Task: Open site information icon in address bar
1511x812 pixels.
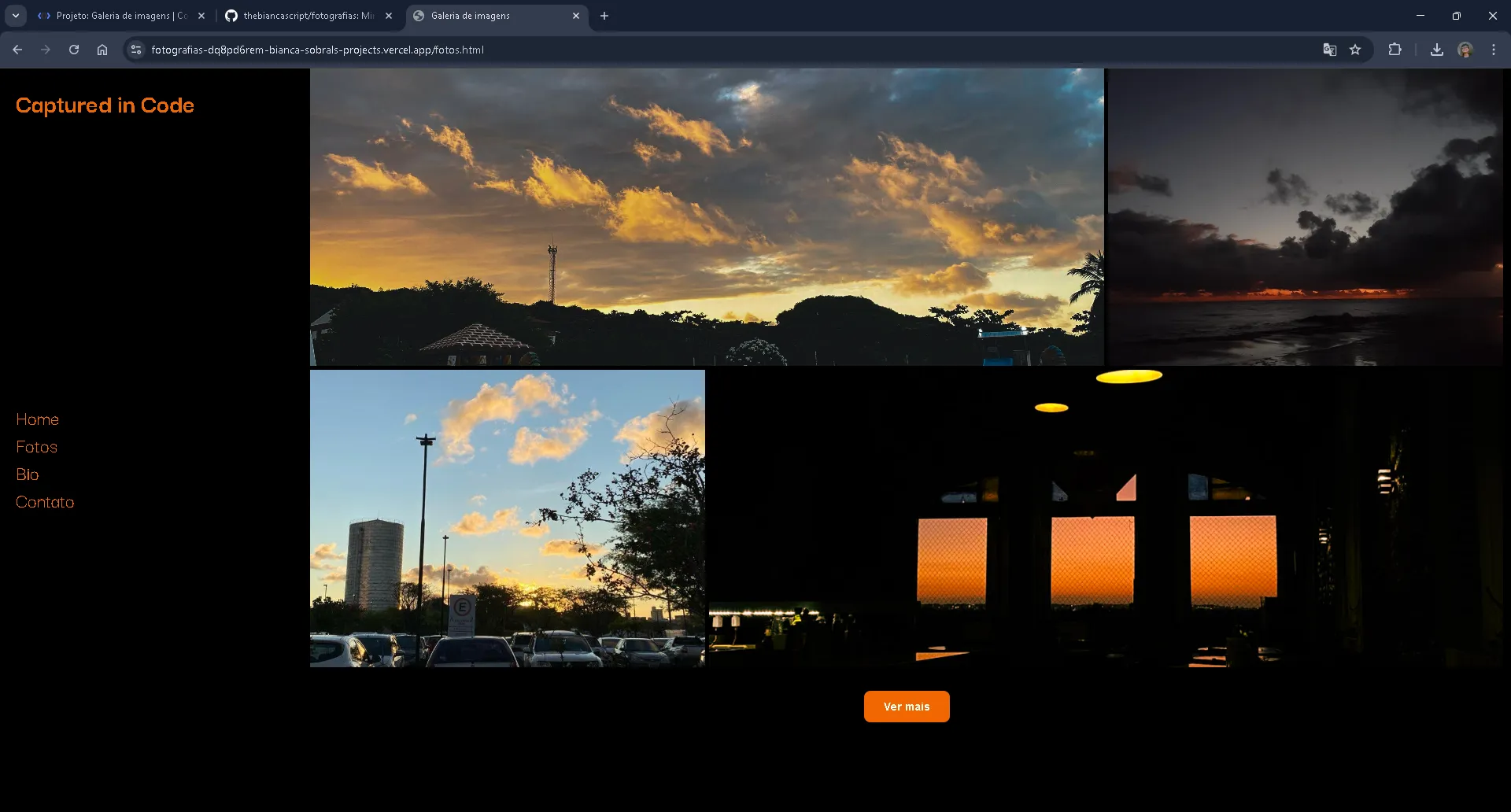Action: [x=136, y=50]
